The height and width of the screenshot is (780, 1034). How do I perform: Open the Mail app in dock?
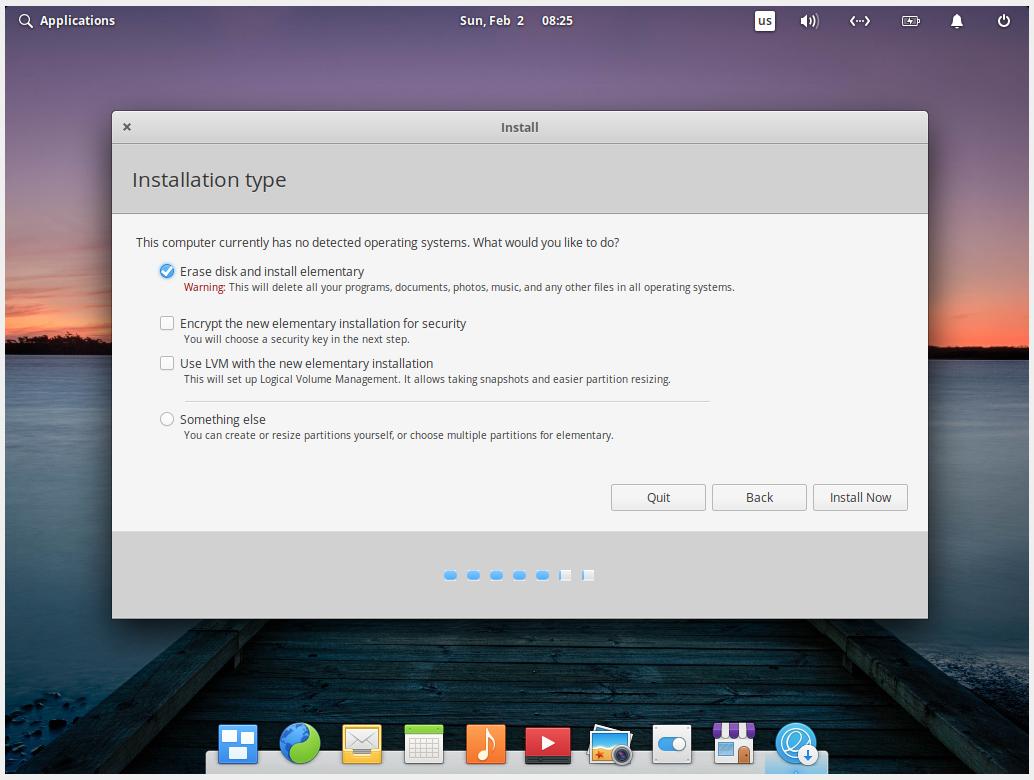[362, 744]
